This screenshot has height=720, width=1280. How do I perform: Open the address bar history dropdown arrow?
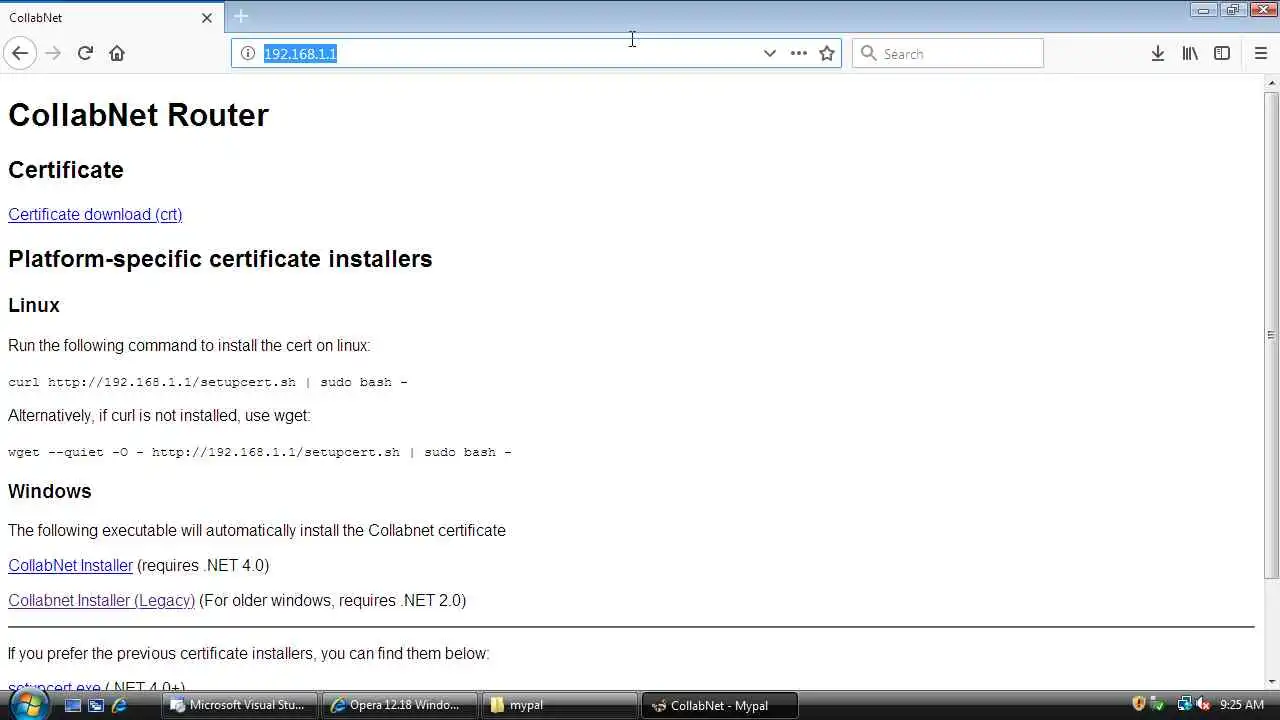(769, 53)
